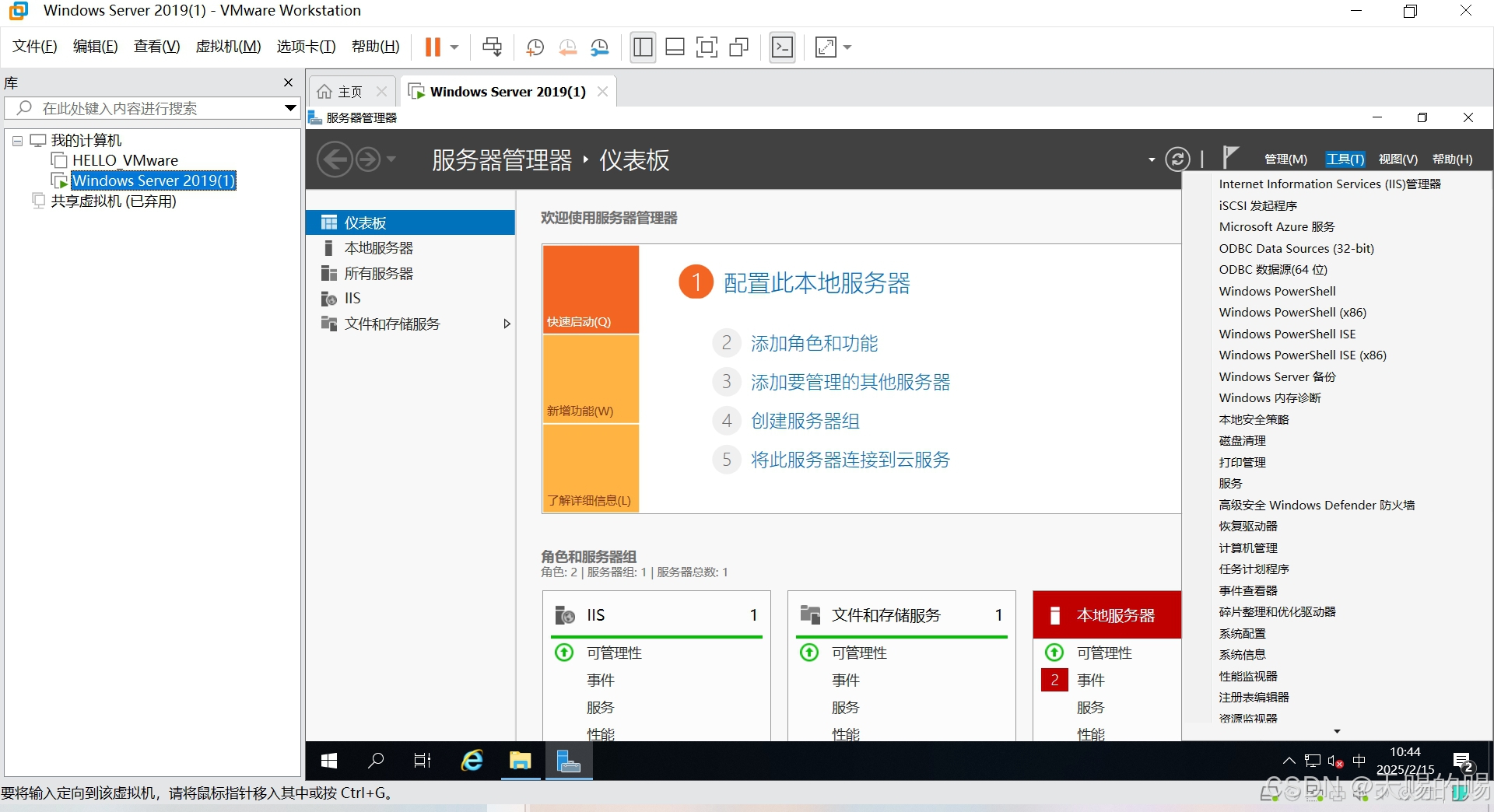Click the red 2 events badge
This screenshot has height=812, width=1494.
[x=1054, y=680]
